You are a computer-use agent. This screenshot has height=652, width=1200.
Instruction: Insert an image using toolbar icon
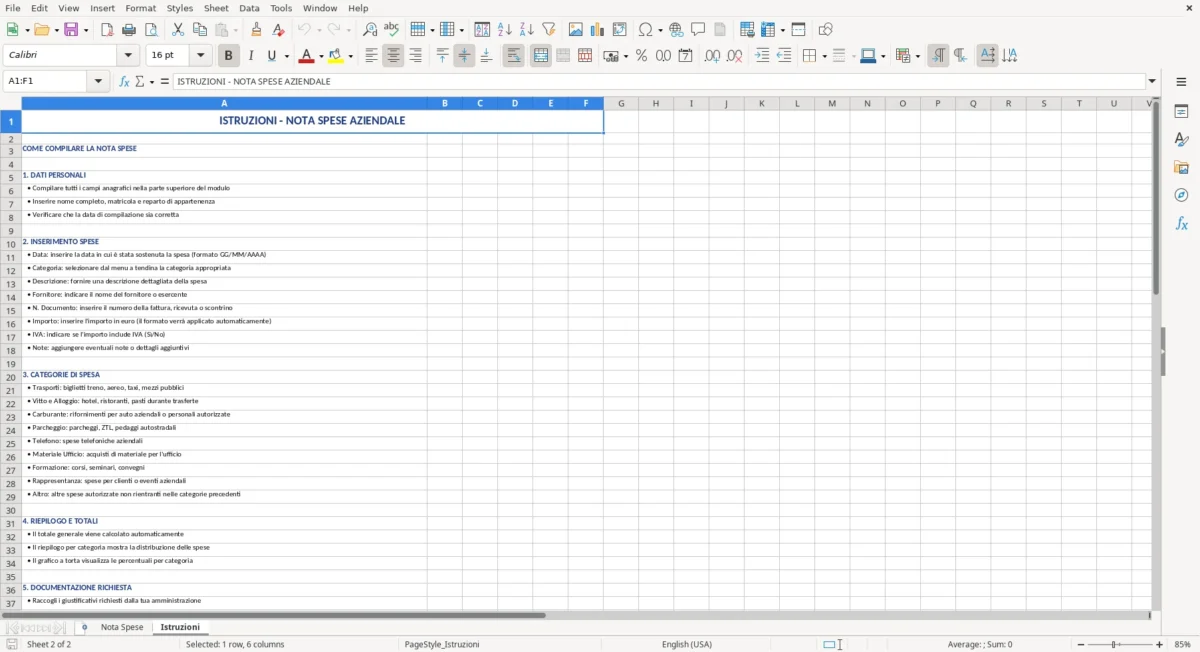click(576, 30)
